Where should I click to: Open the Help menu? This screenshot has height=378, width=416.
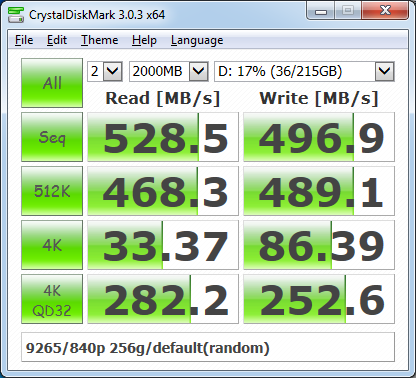pos(144,40)
